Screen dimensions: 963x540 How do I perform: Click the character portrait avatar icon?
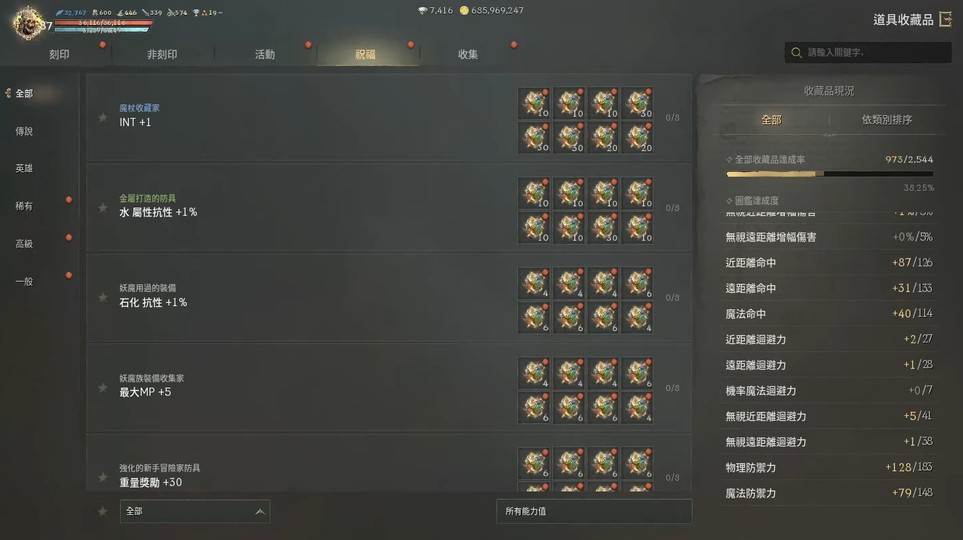[x=28, y=23]
